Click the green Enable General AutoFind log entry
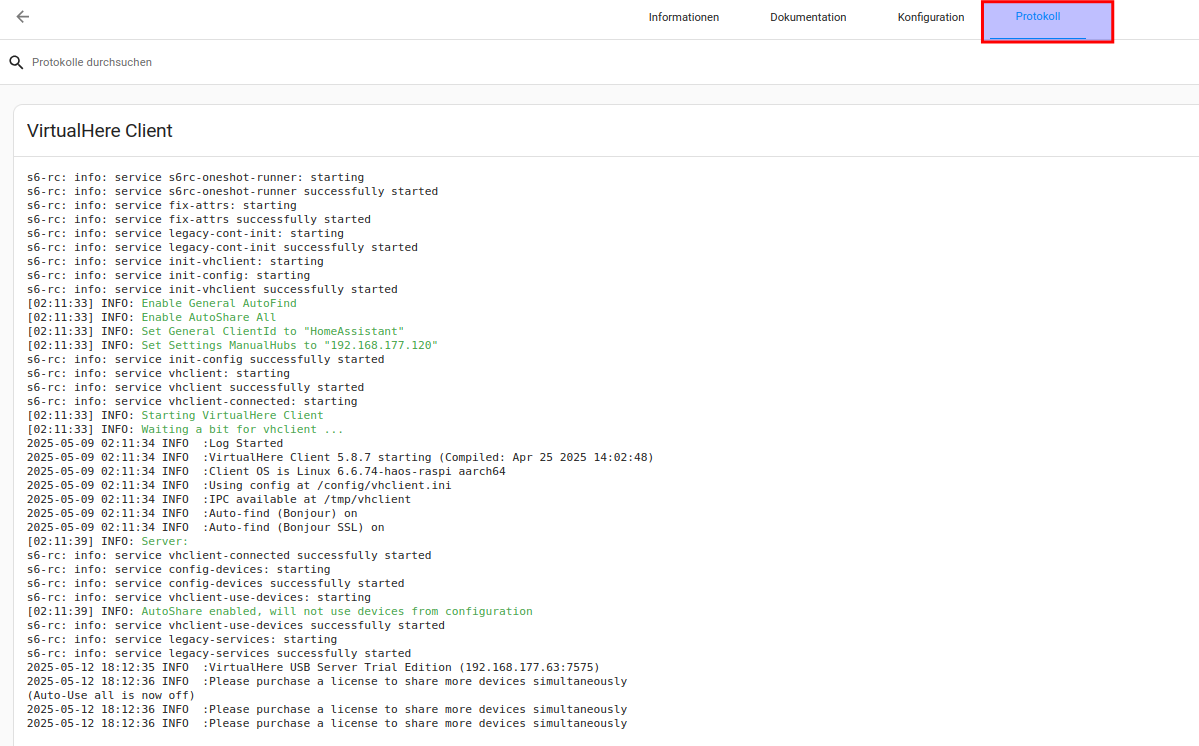This screenshot has width=1199, height=746. pyautogui.click(x=218, y=303)
